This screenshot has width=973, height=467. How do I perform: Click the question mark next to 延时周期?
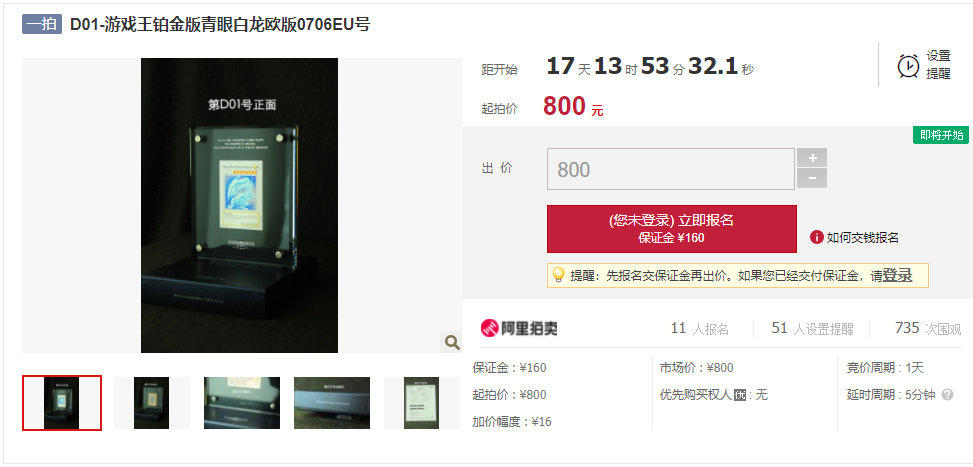pyautogui.click(x=947, y=394)
